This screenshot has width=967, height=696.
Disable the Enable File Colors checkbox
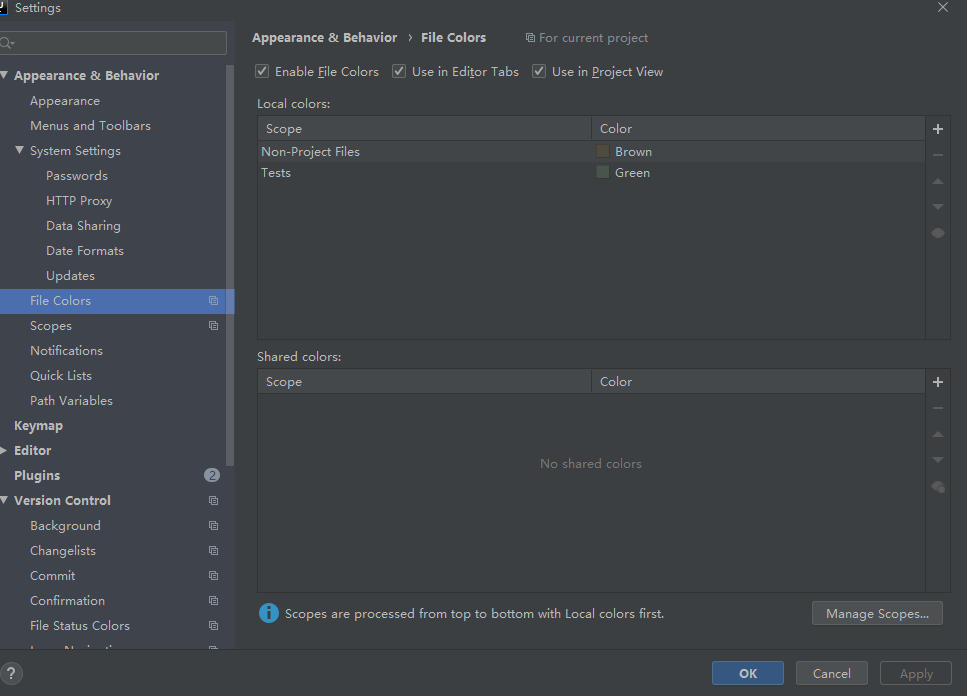[x=262, y=72]
